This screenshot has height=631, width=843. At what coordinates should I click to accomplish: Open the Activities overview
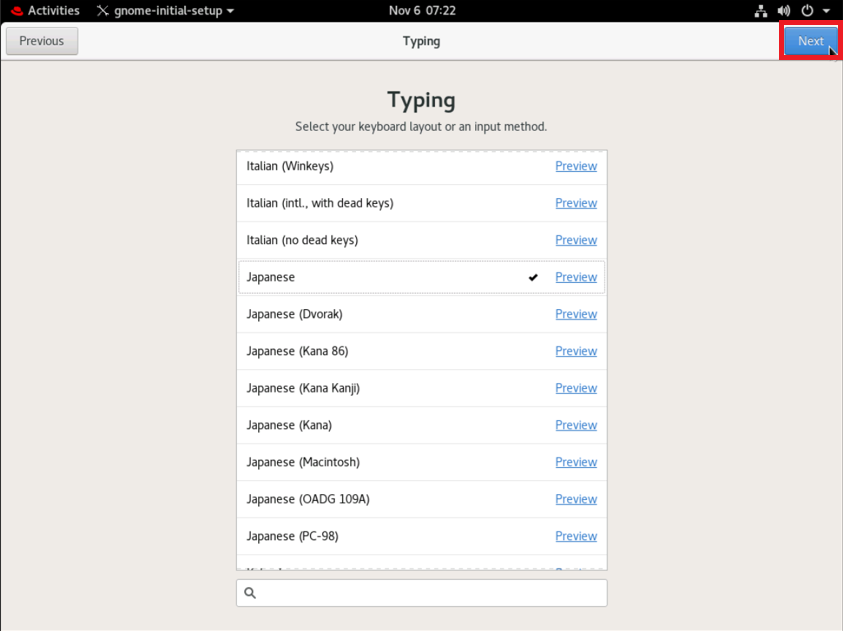pyautogui.click(x=53, y=11)
